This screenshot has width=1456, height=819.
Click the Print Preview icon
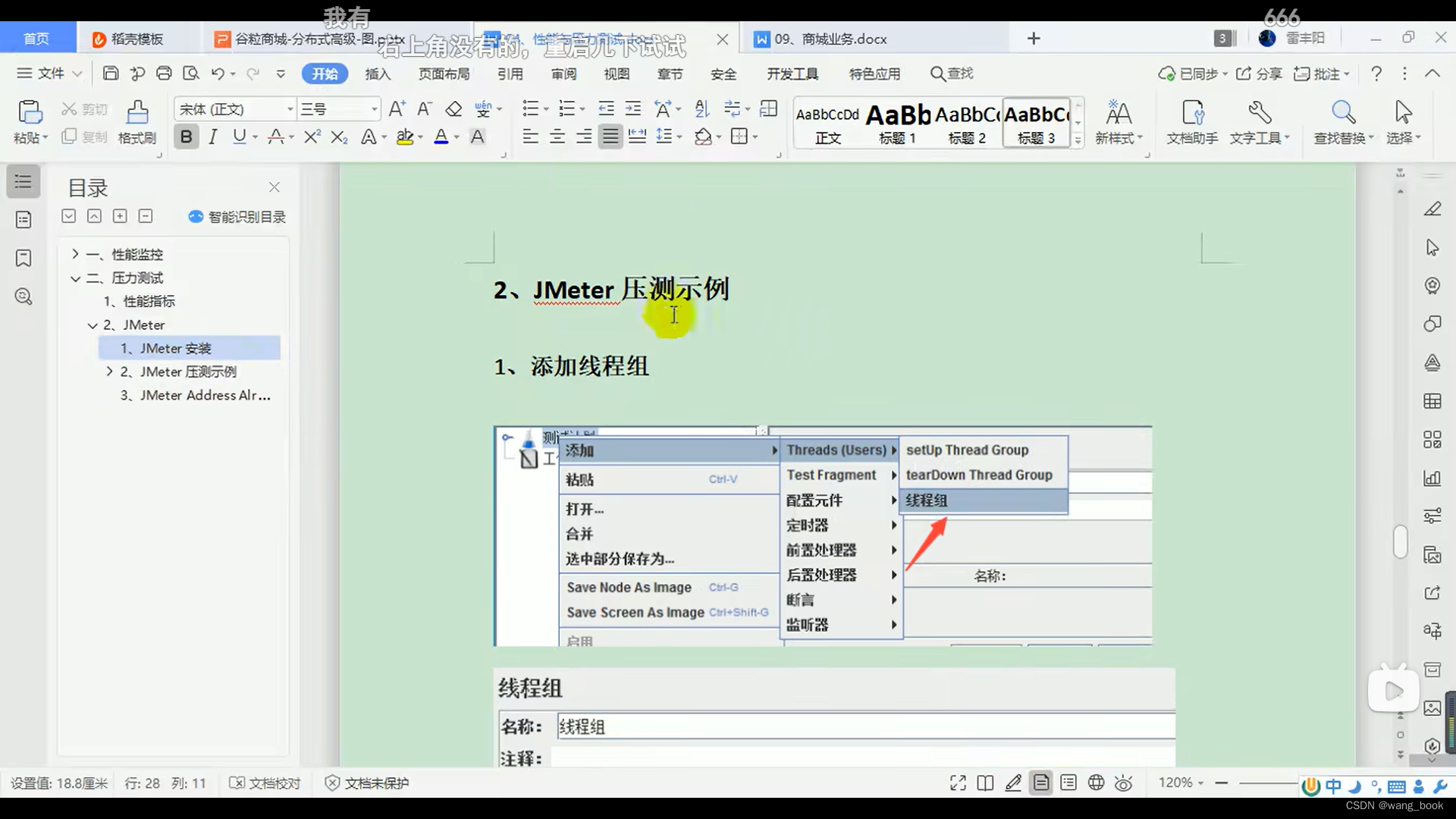coord(191,74)
